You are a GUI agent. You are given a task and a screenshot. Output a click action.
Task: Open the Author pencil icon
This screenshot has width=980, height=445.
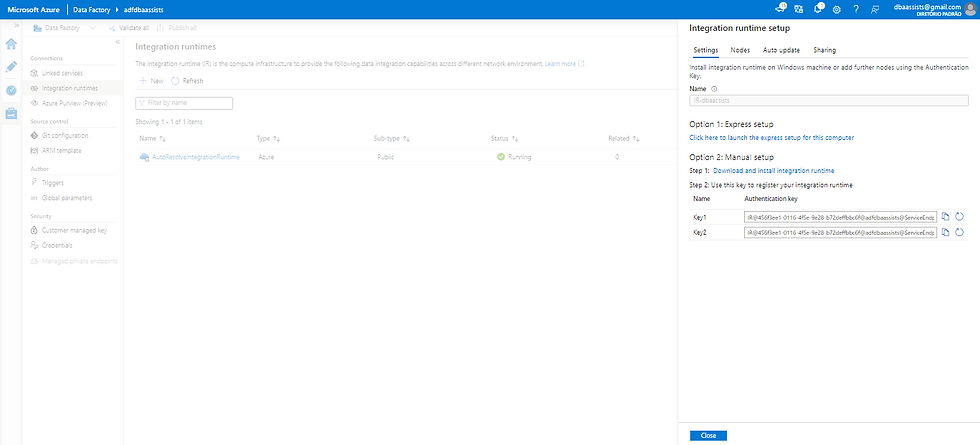tap(11, 67)
